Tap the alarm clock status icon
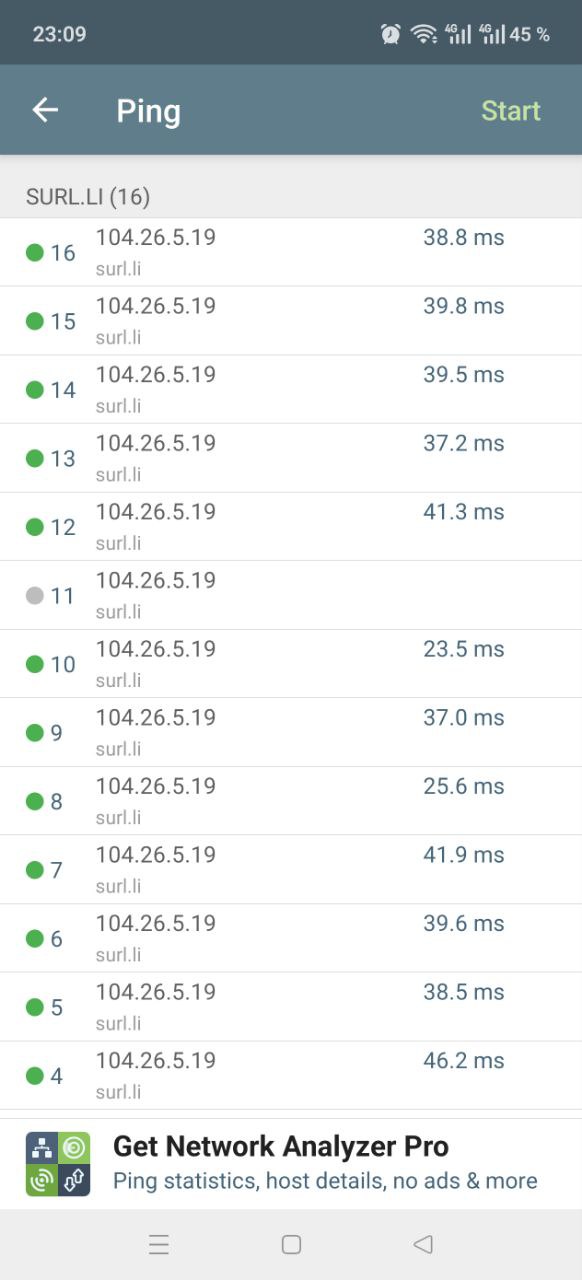This screenshot has width=582, height=1280. point(391,34)
